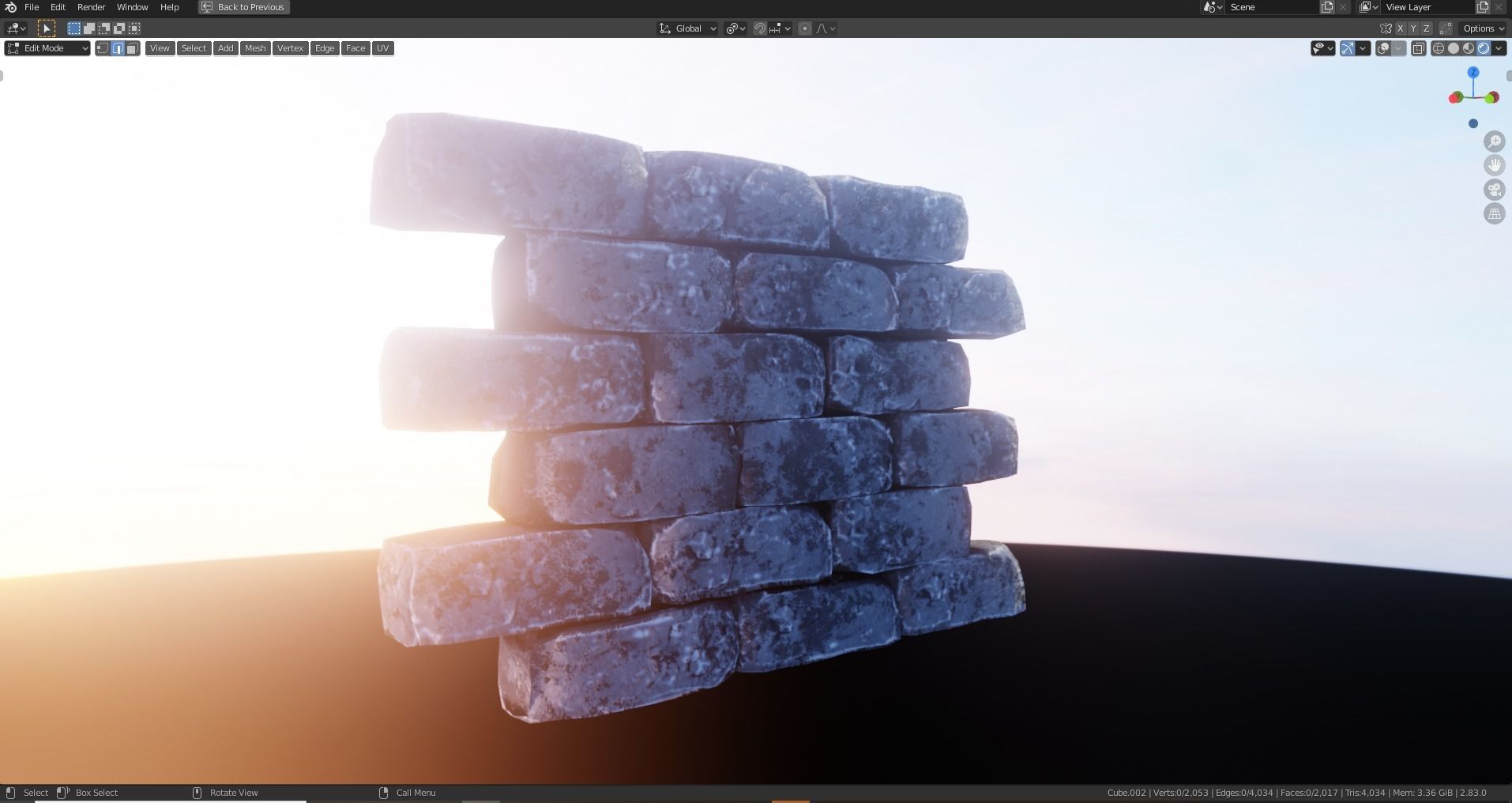Open proportional editing falloff dropdown
Viewport: 1512px width, 803px height.
coord(826,28)
